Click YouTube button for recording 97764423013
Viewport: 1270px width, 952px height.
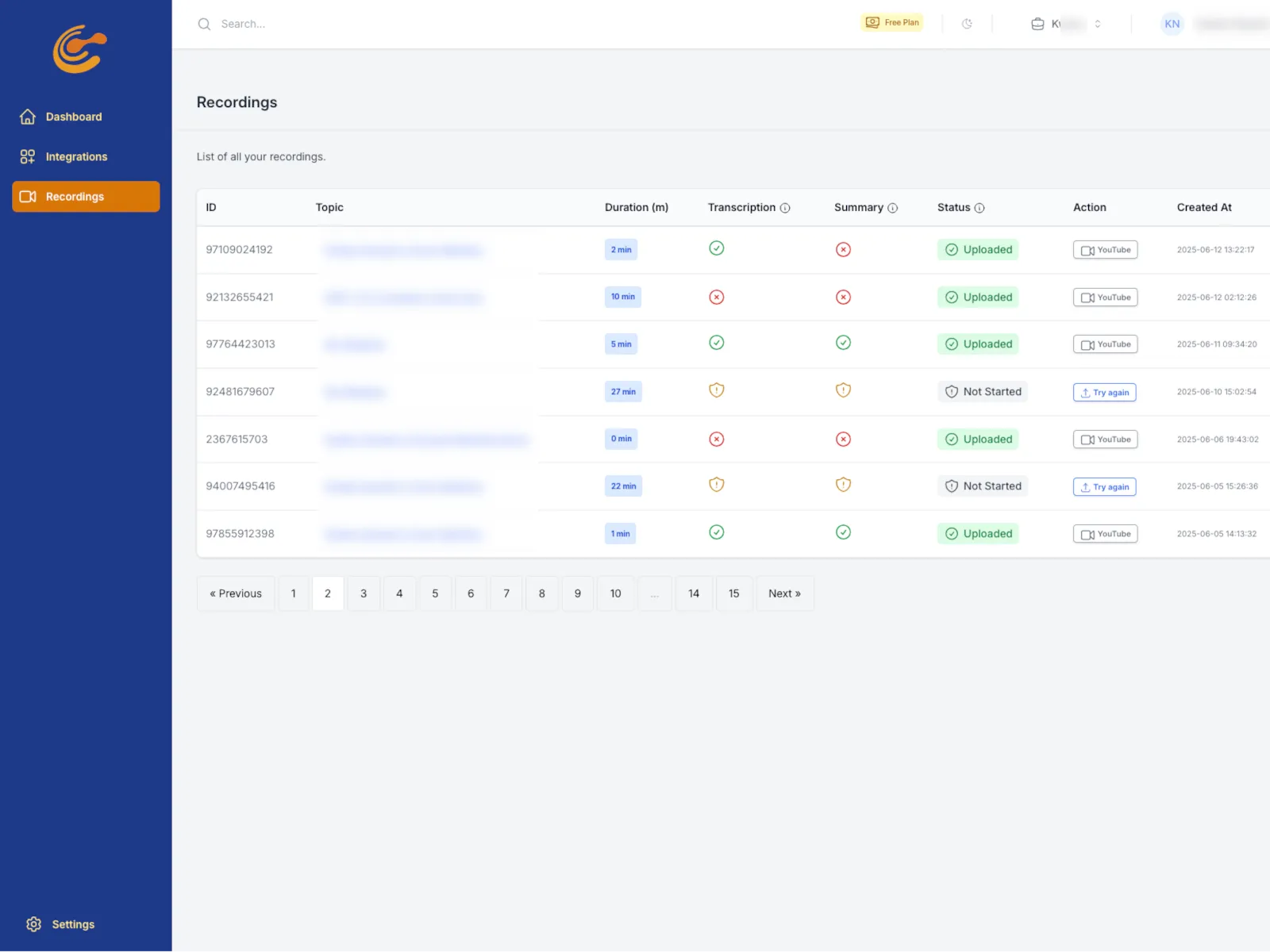[x=1106, y=344]
